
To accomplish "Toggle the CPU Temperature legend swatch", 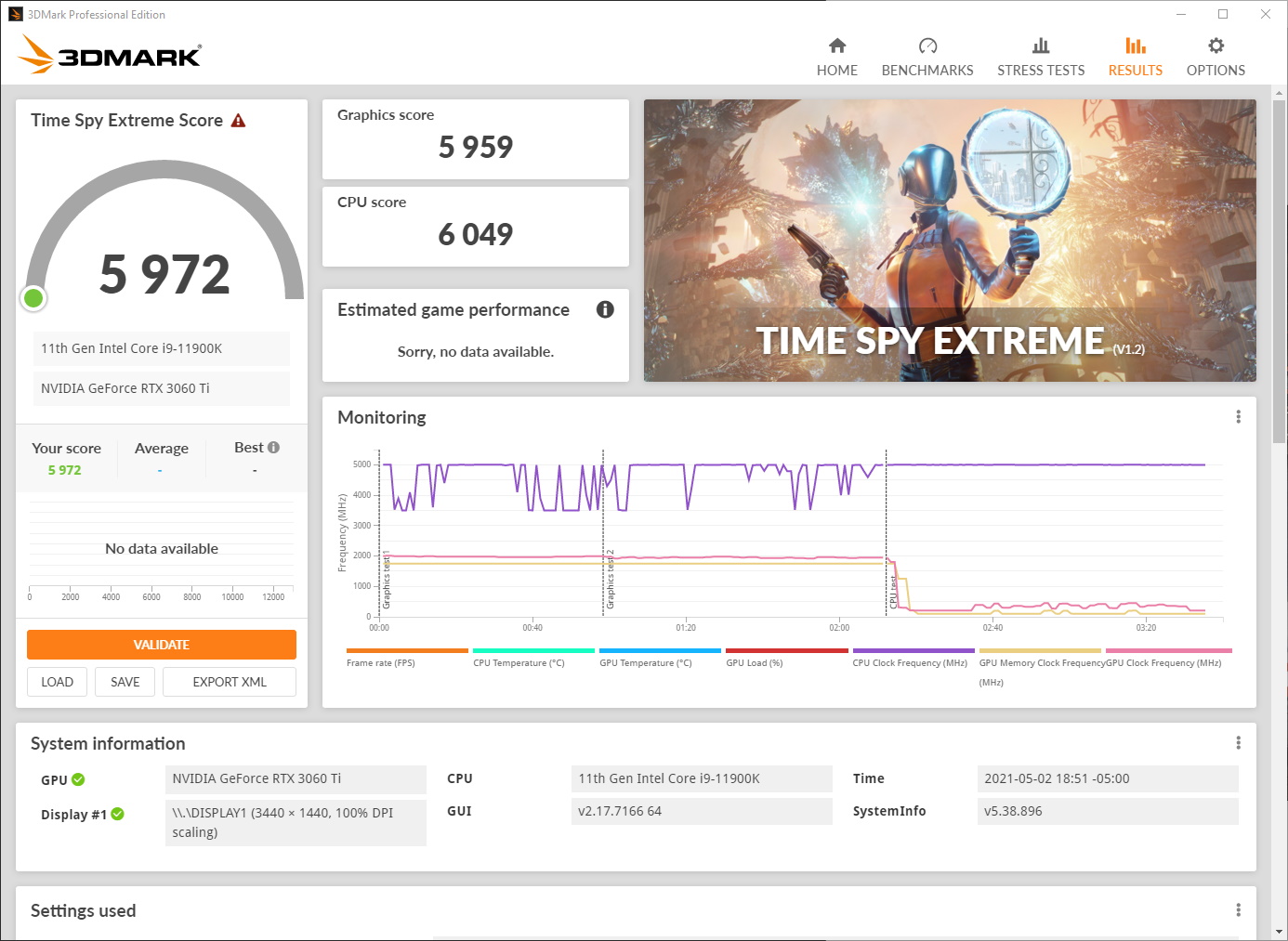I will point(533,650).
